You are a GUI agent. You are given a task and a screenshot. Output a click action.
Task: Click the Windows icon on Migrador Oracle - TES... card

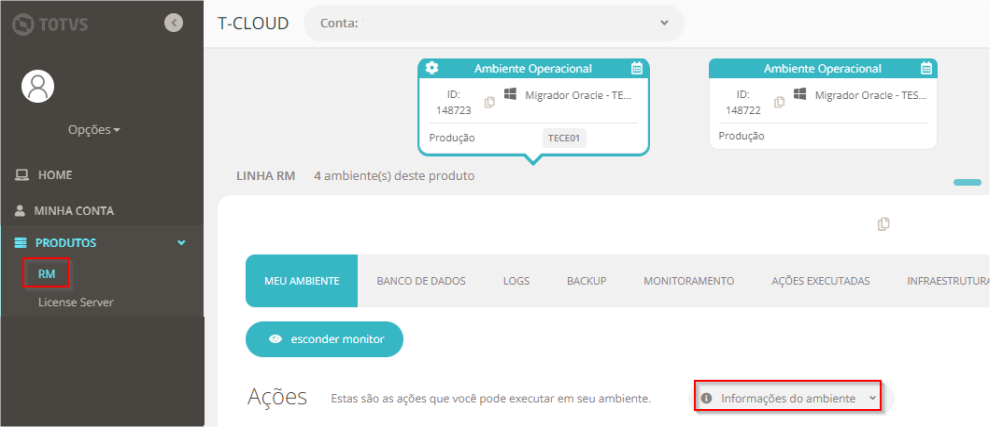click(x=801, y=93)
